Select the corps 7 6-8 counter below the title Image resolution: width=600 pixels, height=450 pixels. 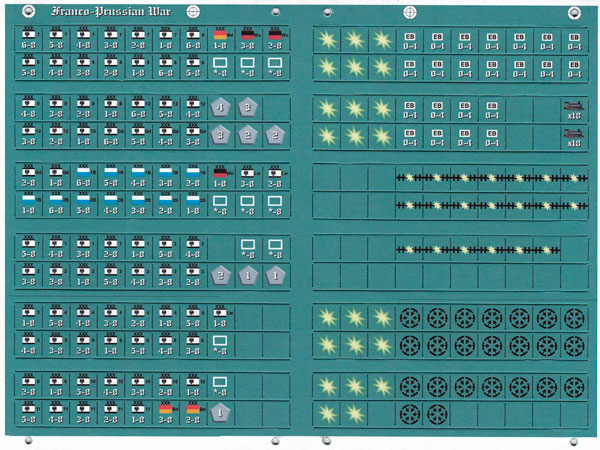[x=29, y=39]
